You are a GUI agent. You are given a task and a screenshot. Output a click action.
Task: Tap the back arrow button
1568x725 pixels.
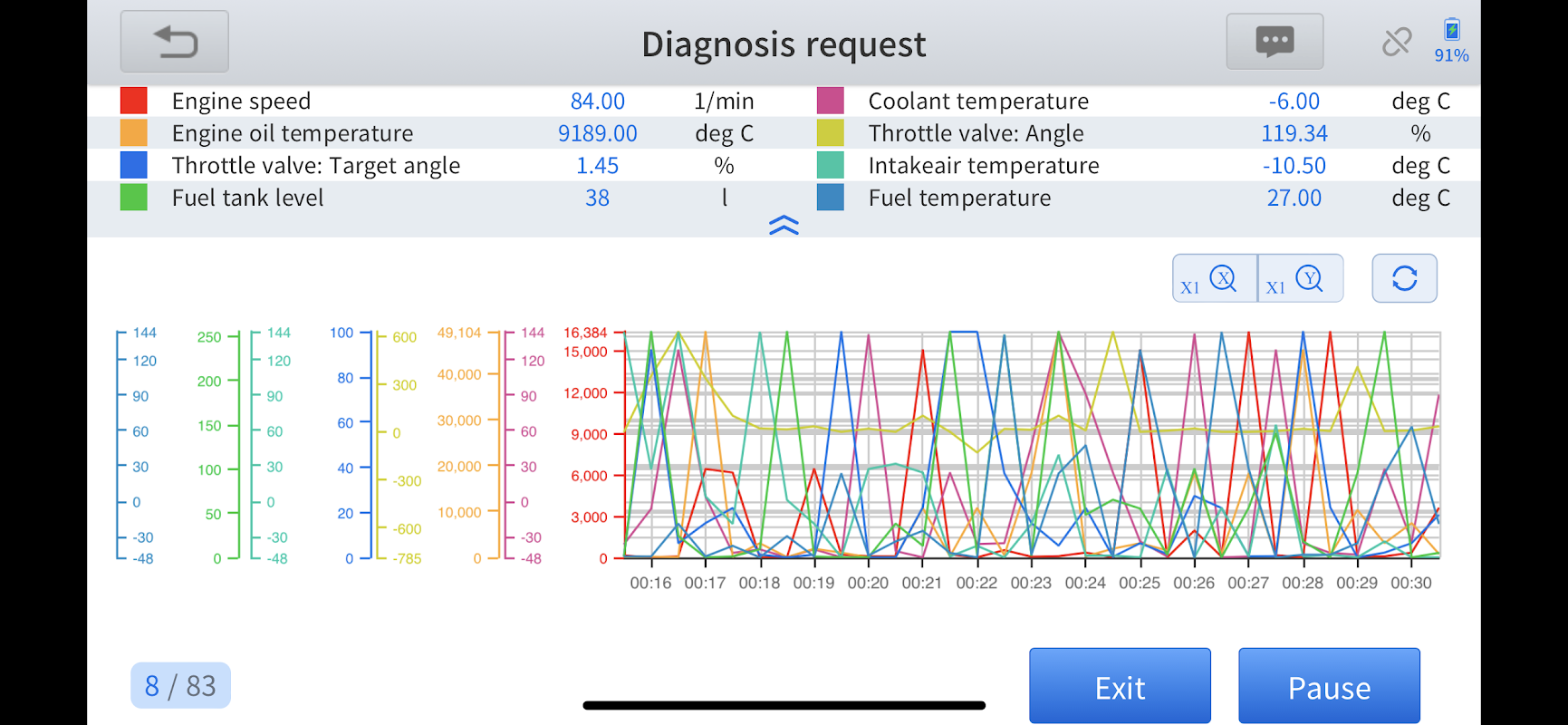click(175, 42)
